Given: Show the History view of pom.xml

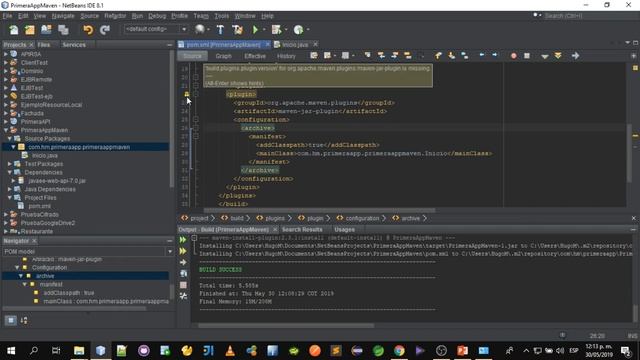Looking at the screenshot, I should 286,56.
